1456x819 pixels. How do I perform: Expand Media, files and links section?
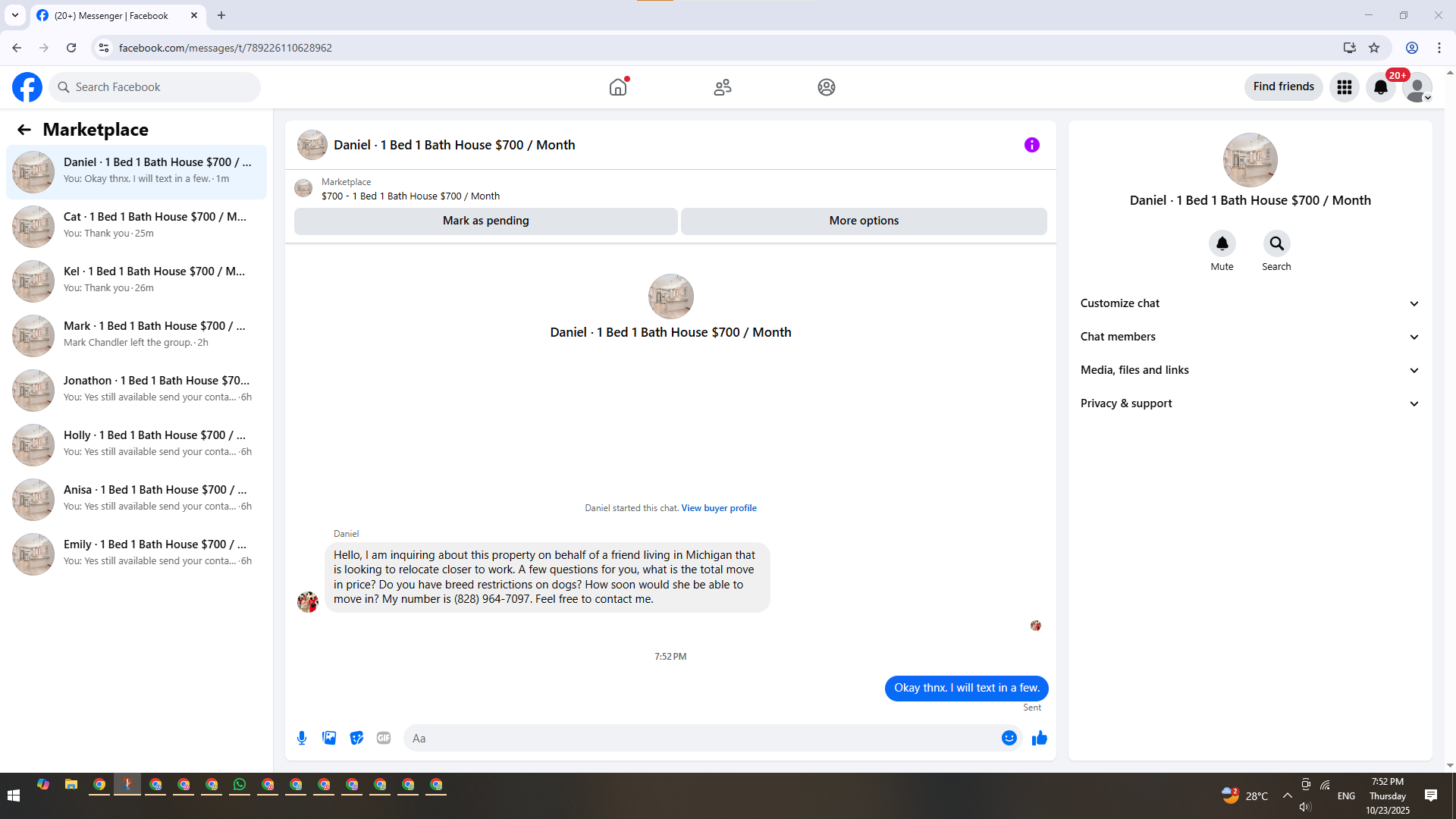coord(1250,370)
